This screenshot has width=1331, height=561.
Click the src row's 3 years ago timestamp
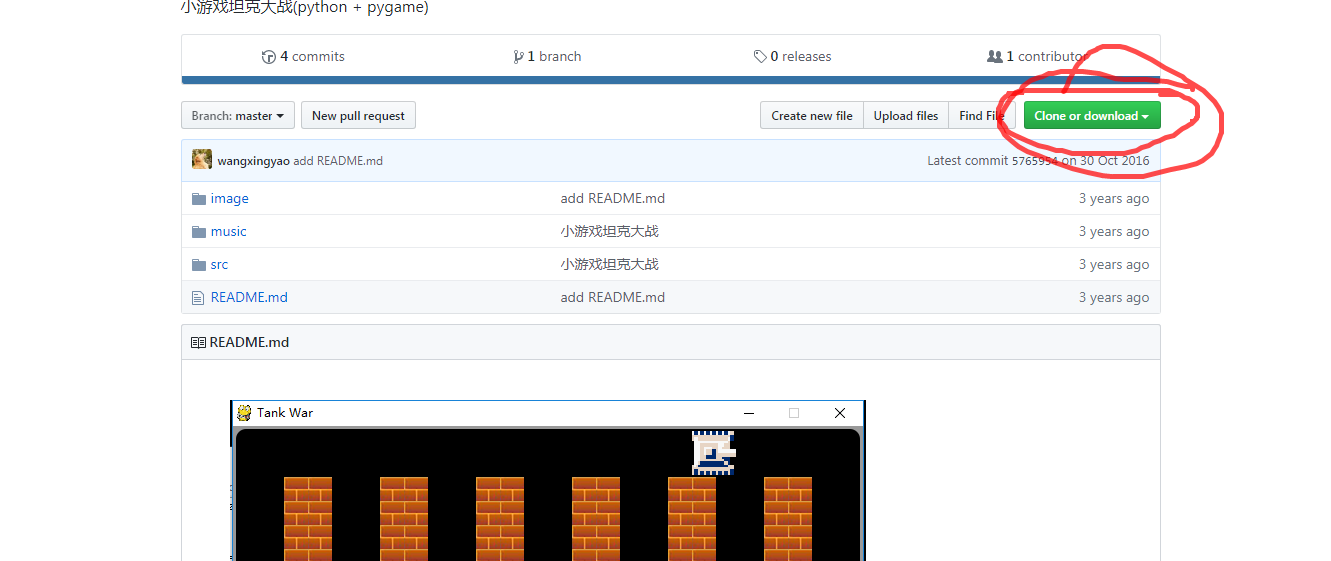click(x=1114, y=265)
